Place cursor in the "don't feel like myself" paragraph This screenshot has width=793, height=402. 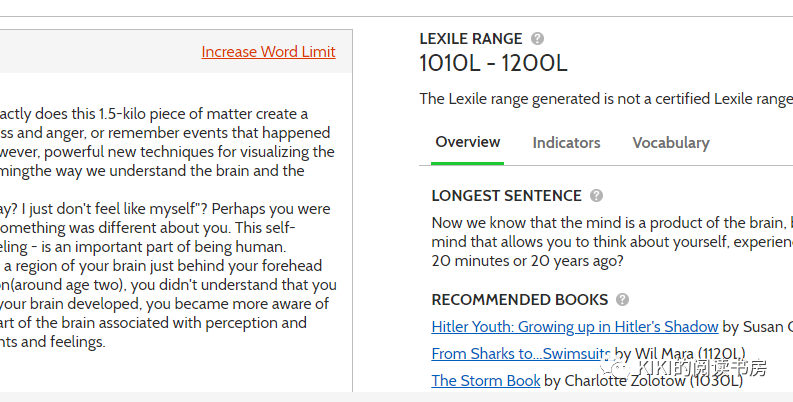tap(168, 275)
